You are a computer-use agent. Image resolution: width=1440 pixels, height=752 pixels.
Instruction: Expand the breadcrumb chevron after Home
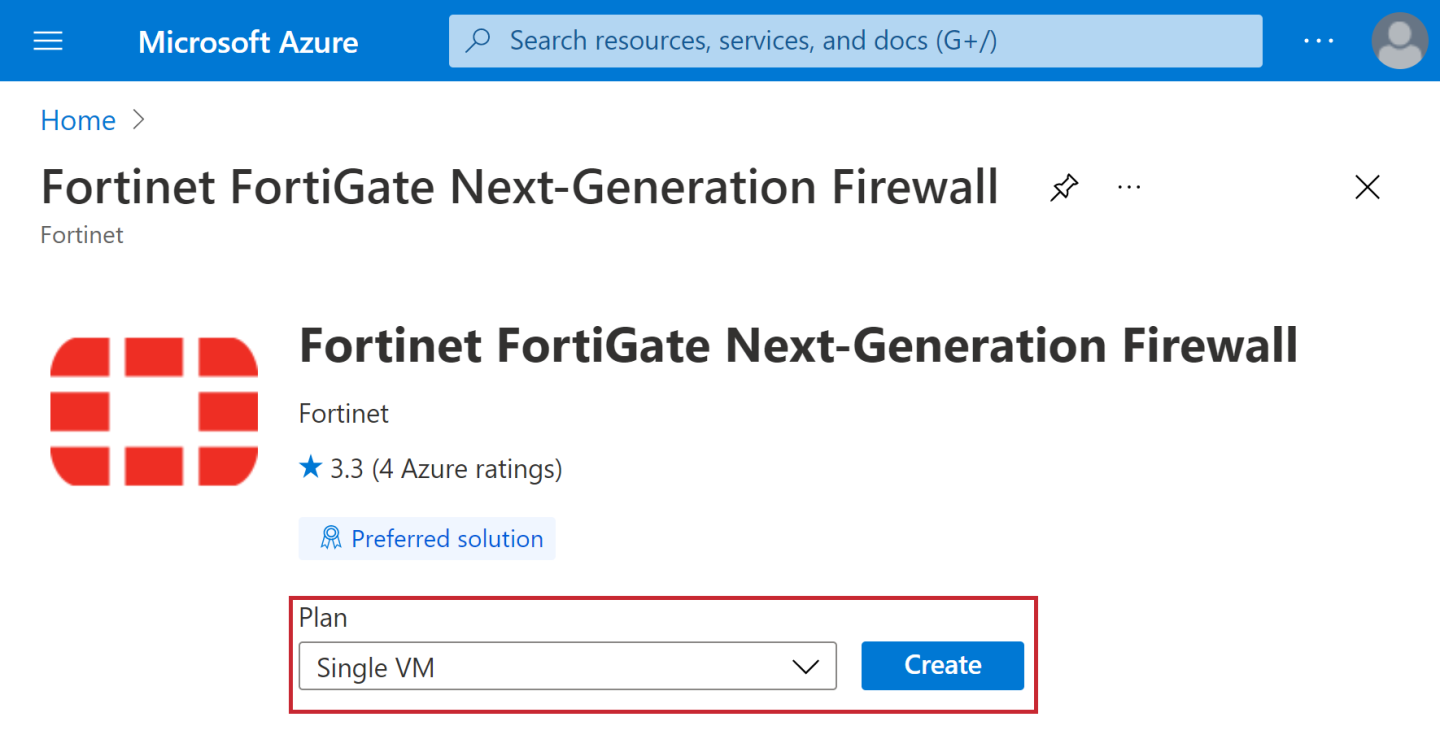(138, 119)
